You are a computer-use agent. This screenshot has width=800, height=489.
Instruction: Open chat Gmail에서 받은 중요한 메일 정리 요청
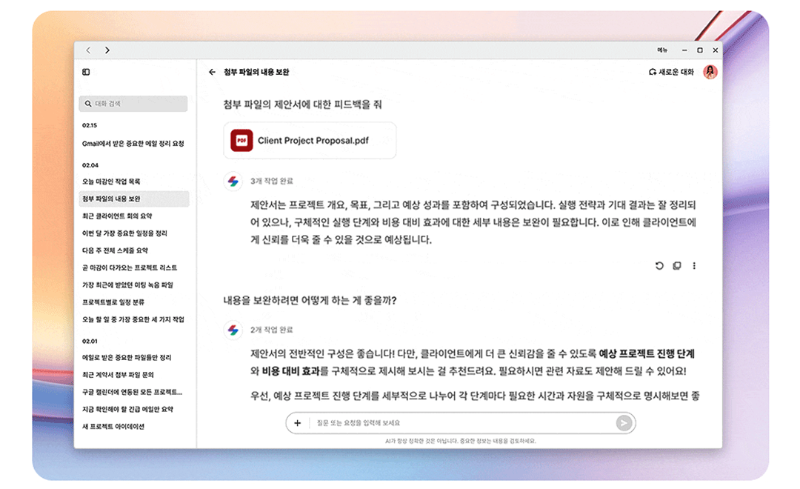133,144
